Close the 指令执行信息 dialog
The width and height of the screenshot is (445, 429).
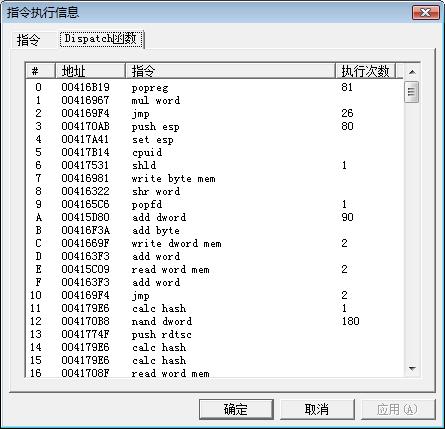426,13
